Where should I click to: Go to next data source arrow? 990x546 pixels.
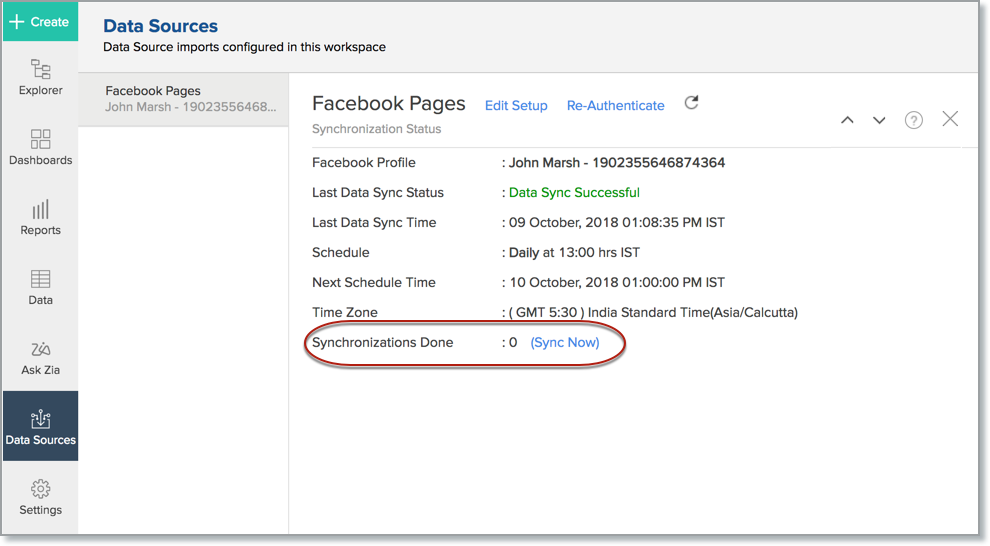pos(879,120)
